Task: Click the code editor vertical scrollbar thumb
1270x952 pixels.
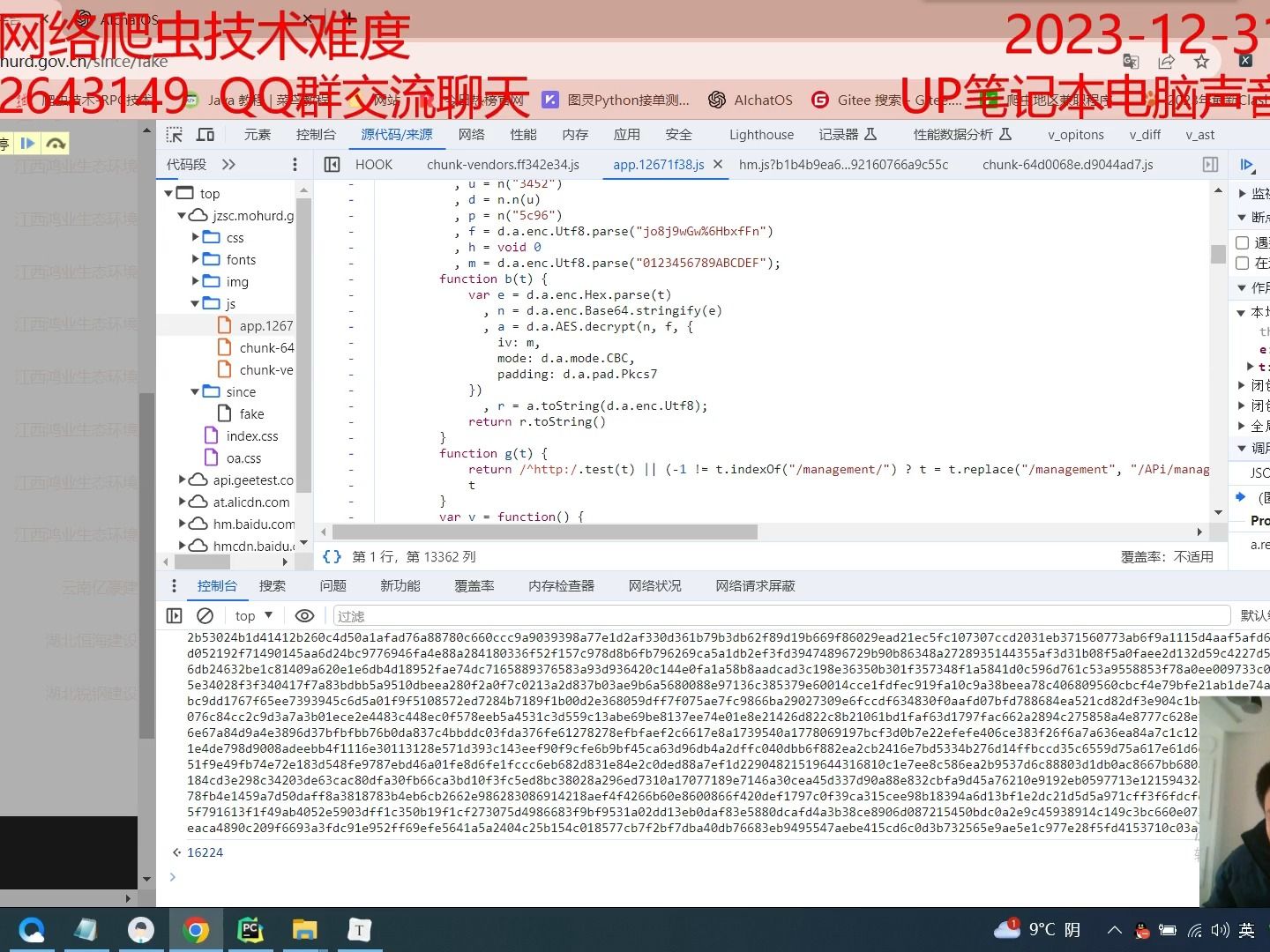Action: [x=1218, y=254]
